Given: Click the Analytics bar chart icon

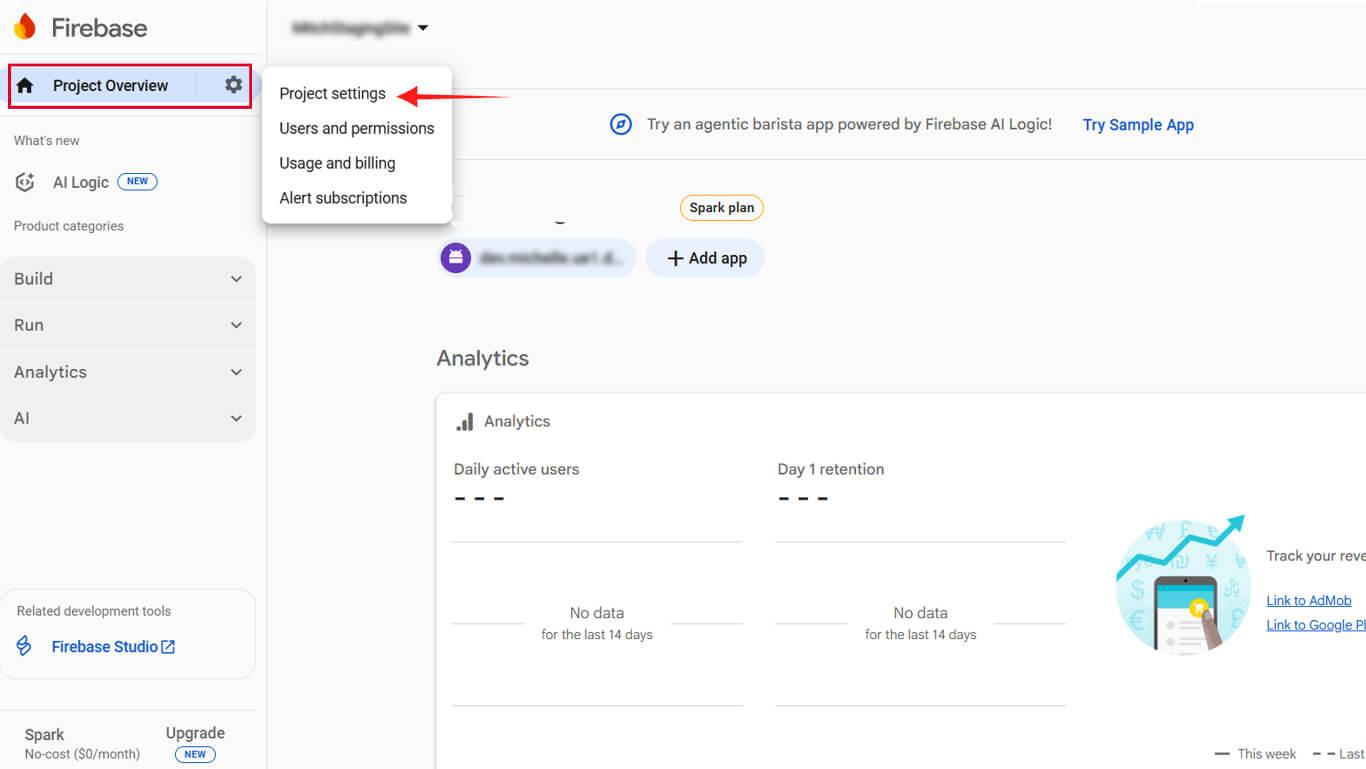Looking at the screenshot, I should [465, 422].
